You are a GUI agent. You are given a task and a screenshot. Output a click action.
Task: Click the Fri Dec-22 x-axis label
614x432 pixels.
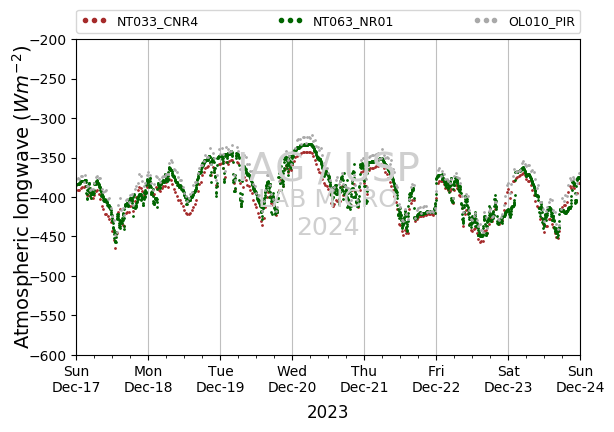436,379
